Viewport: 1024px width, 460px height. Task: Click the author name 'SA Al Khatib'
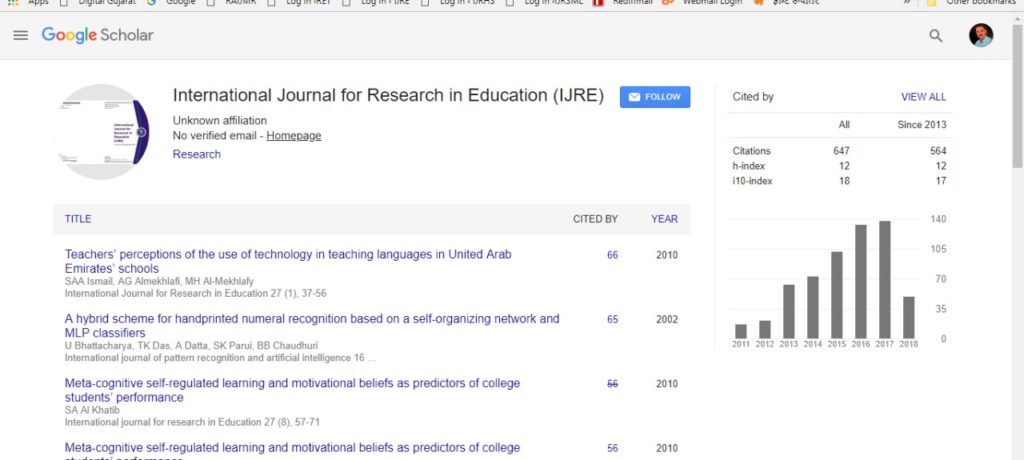92,410
